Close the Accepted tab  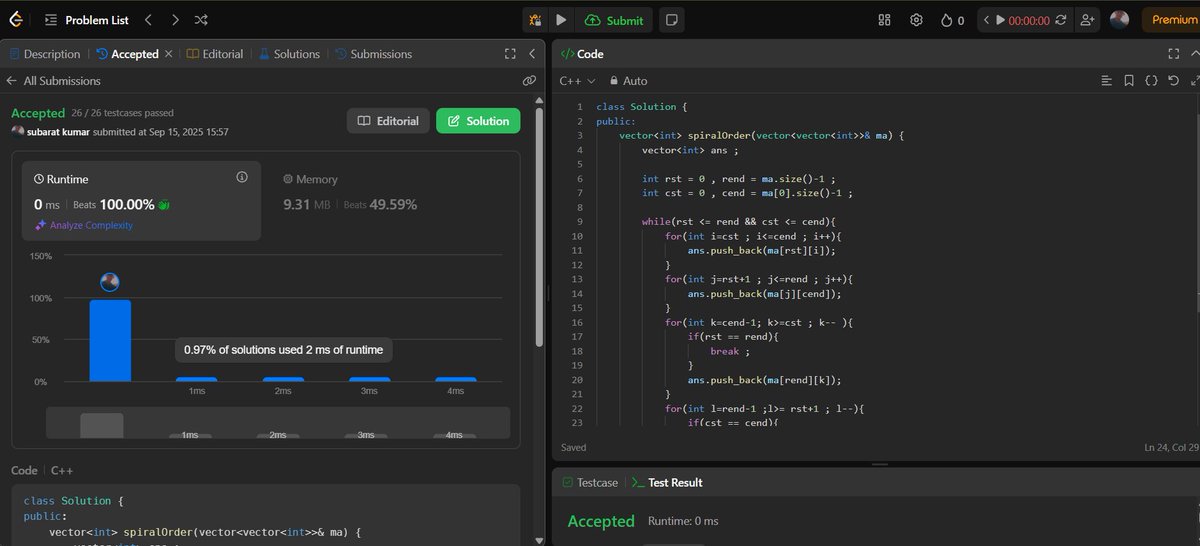point(168,54)
